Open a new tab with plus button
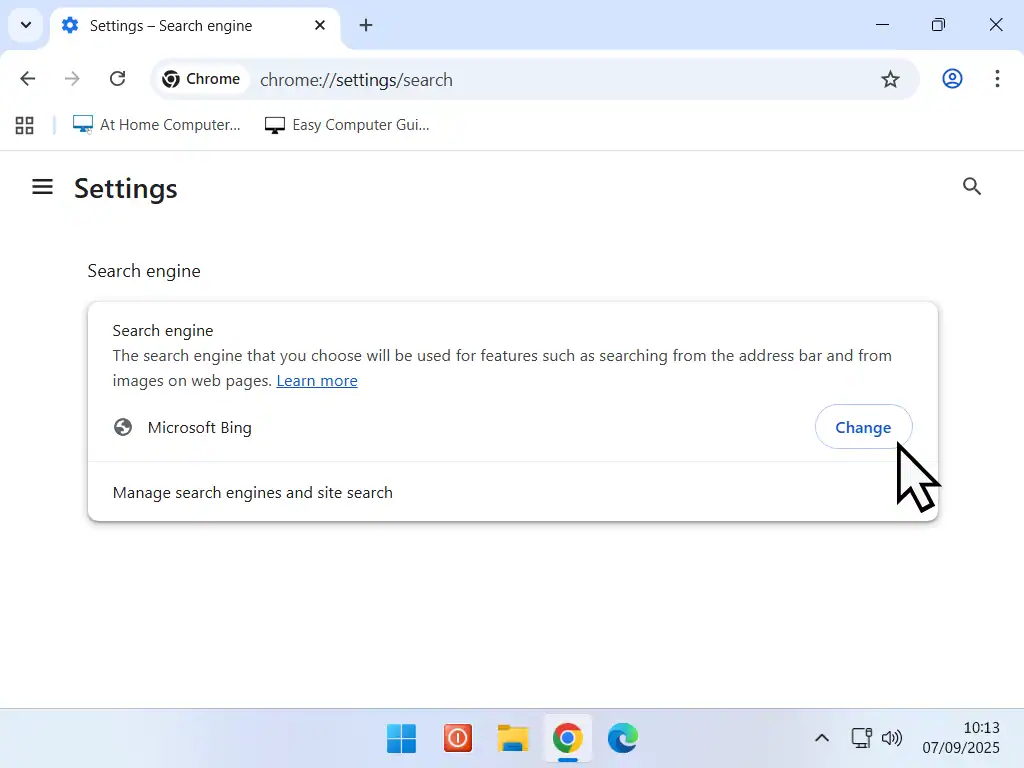 pyautogui.click(x=366, y=25)
